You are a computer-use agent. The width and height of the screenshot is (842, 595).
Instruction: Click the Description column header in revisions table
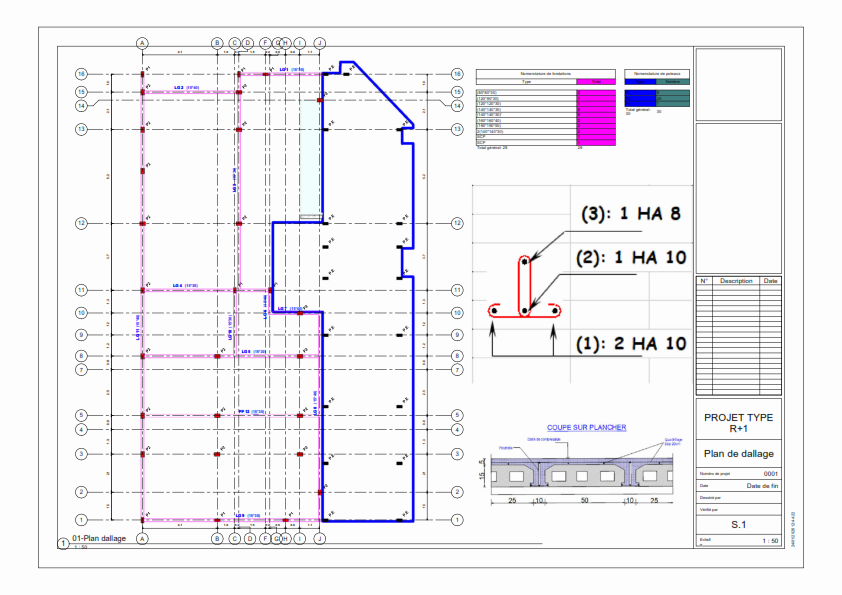pos(735,281)
